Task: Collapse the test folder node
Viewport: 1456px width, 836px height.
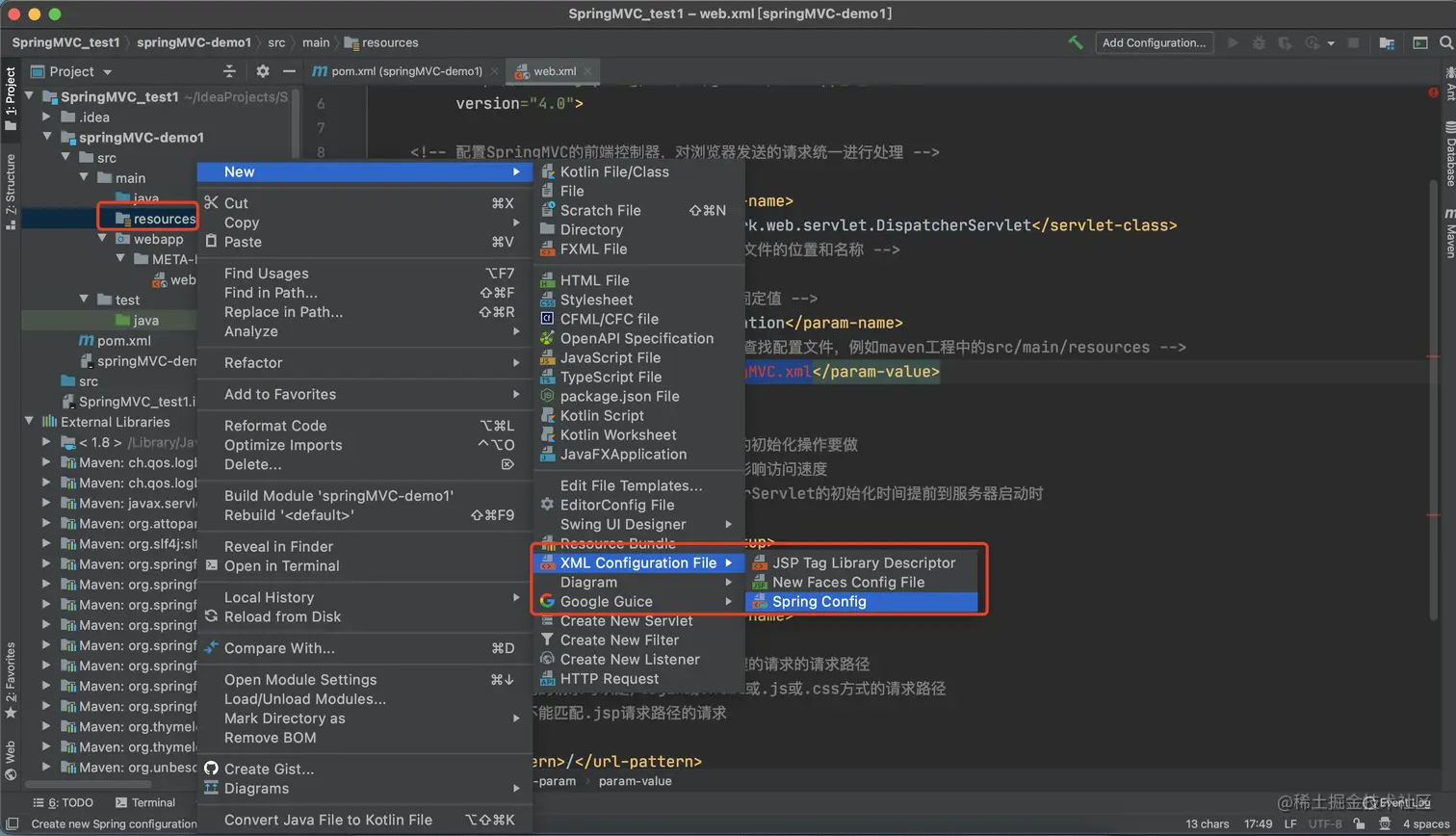Action: [83, 300]
